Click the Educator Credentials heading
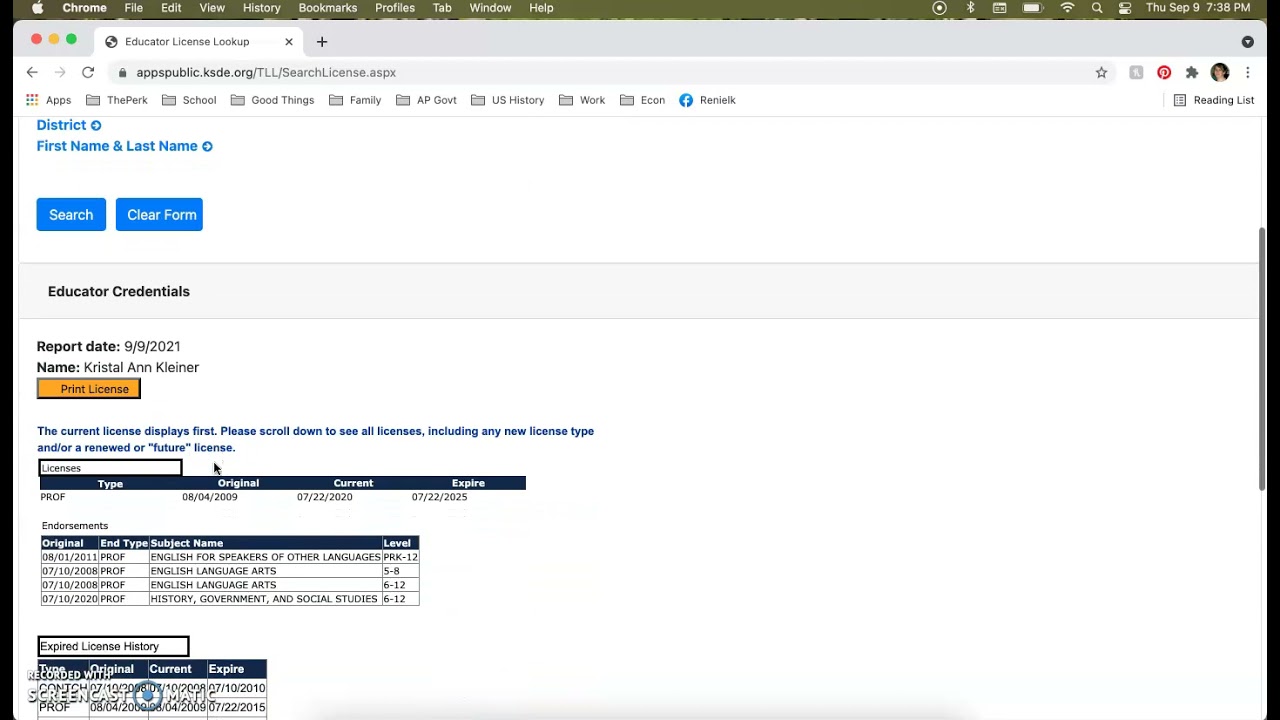The image size is (1280, 720). click(119, 291)
